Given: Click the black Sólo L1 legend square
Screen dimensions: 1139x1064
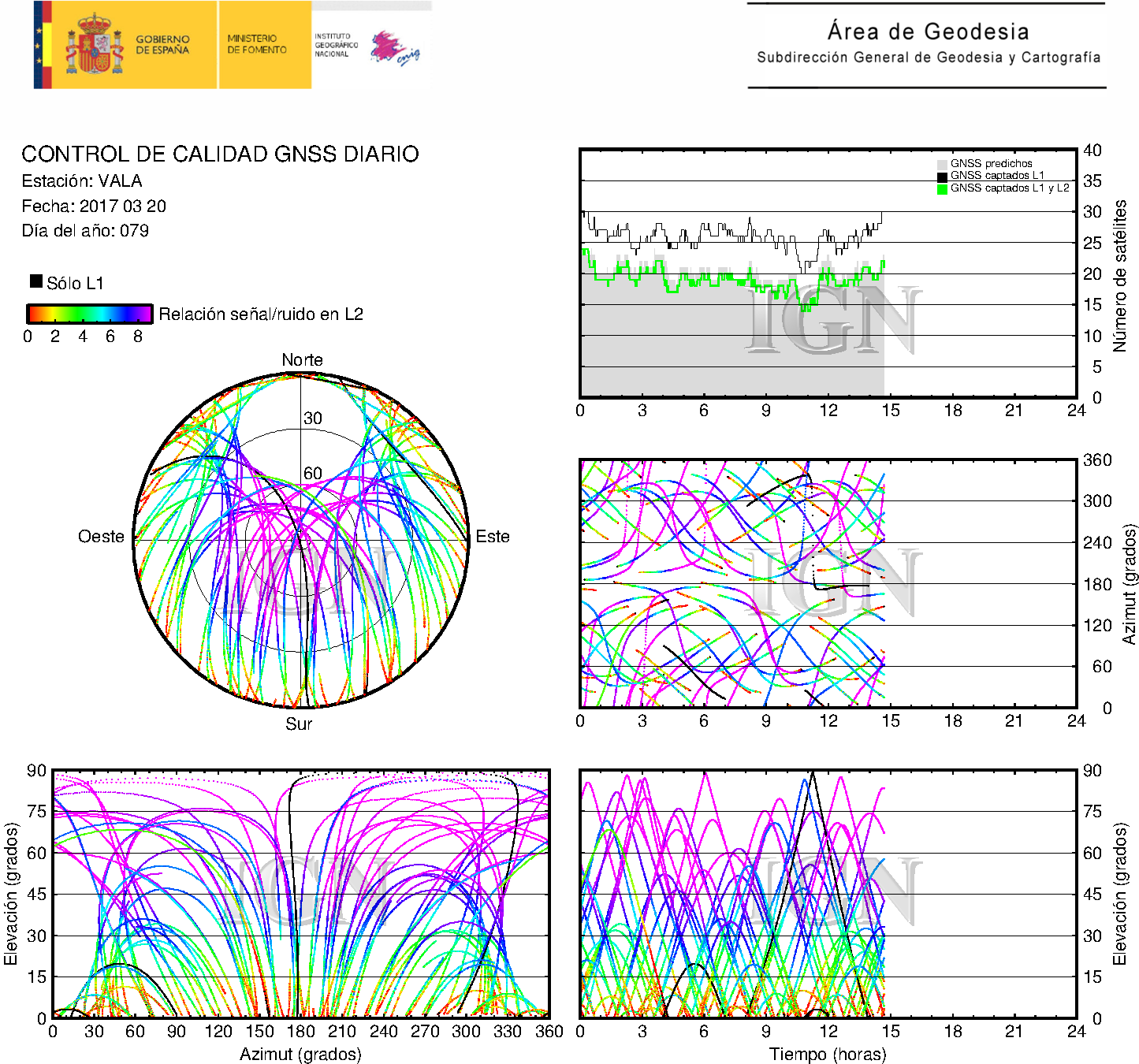Looking at the screenshot, I should point(36,281).
